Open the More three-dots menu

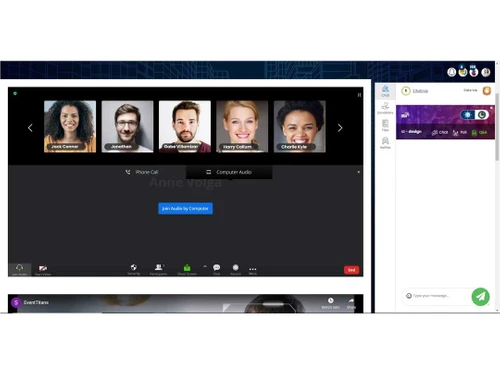click(253, 269)
